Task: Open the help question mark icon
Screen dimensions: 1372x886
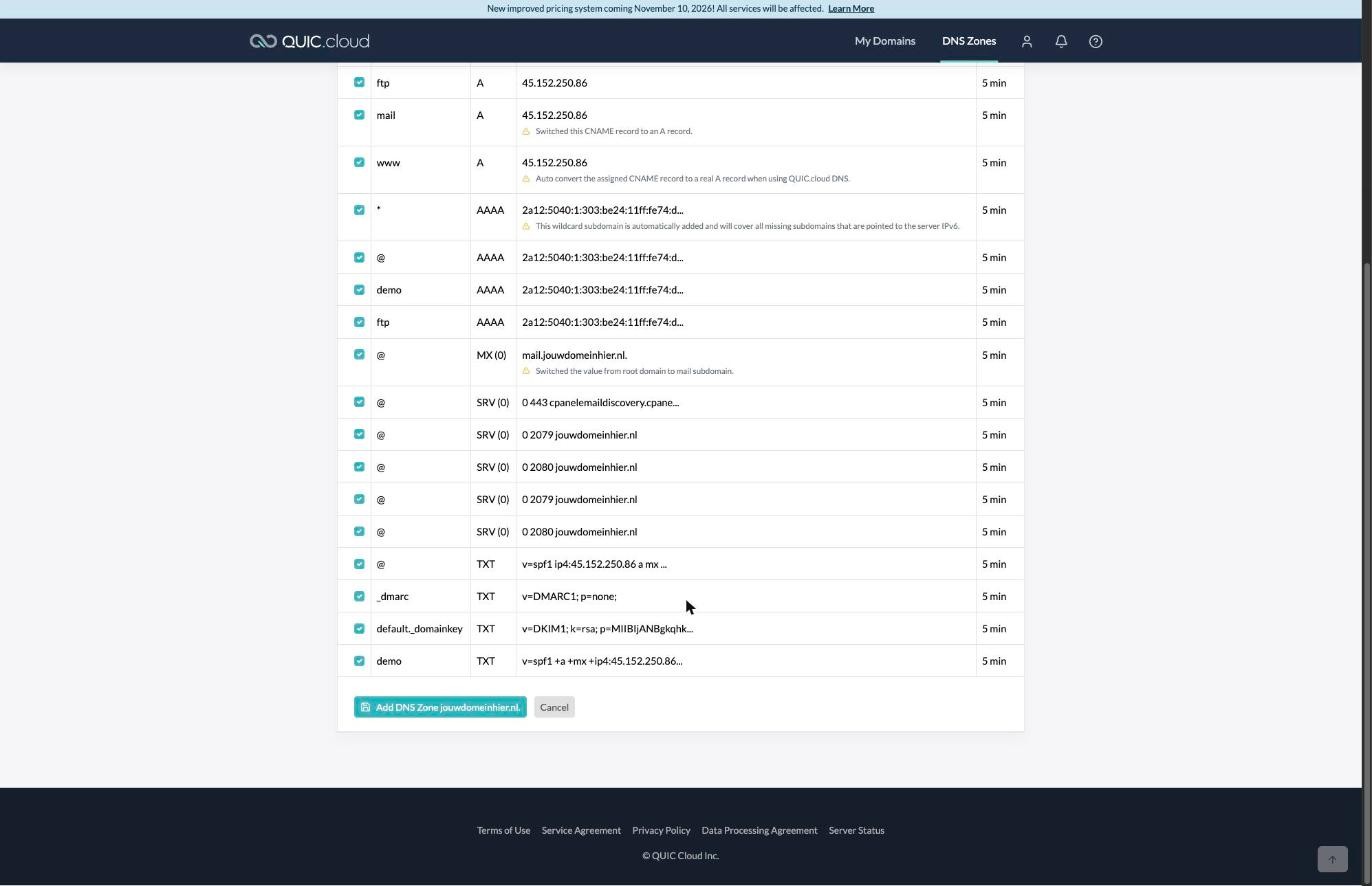Action: pyautogui.click(x=1096, y=41)
